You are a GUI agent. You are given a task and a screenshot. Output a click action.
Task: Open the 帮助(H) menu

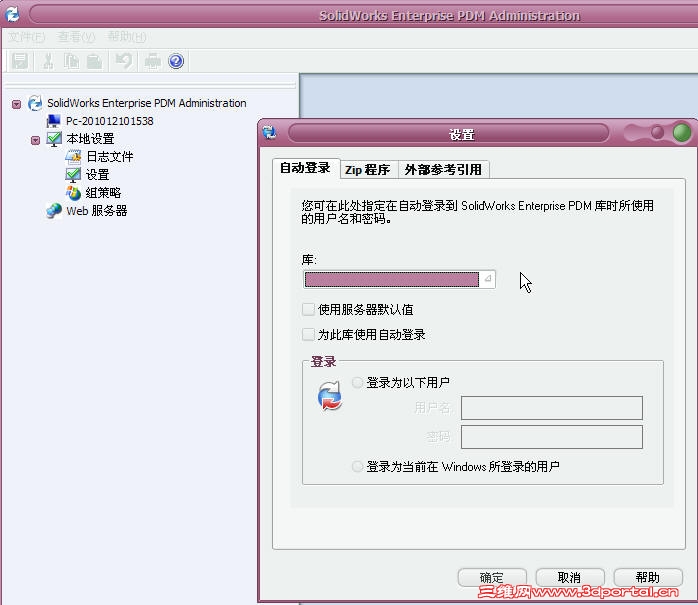127,37
